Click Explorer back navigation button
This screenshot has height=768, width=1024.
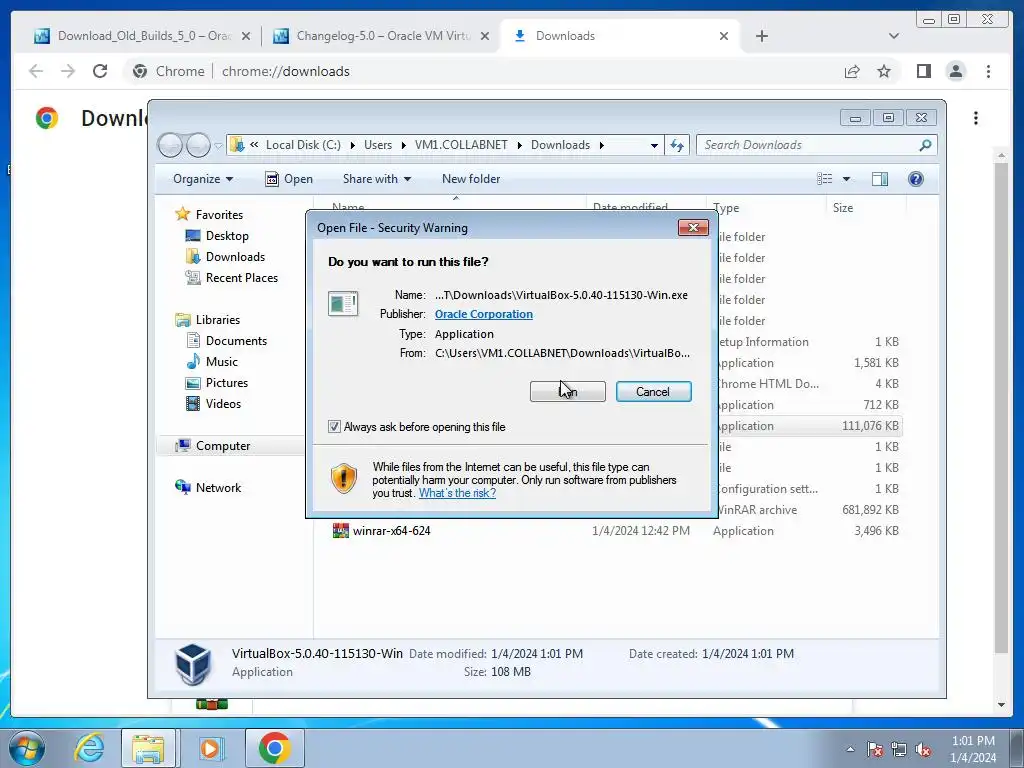point(170,145)
